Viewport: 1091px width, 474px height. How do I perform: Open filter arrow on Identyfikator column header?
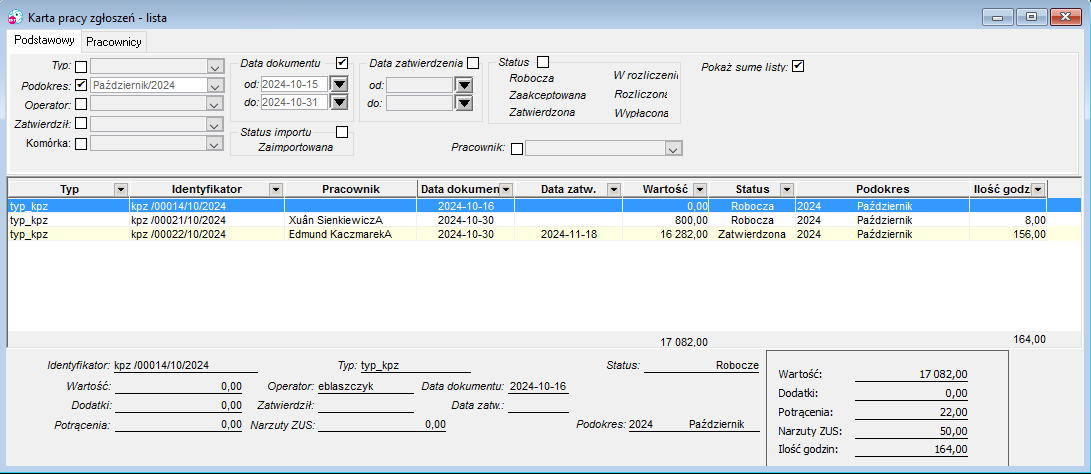(276, 189)
